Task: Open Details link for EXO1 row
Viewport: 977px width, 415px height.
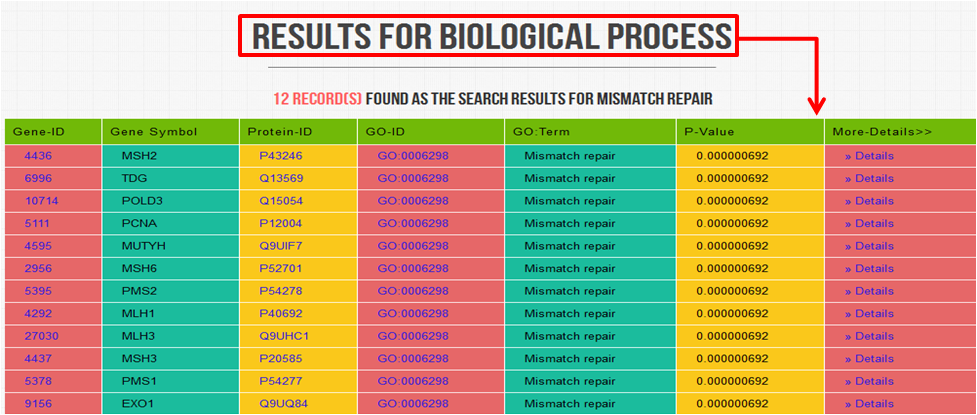Action: tap(869, 404)
